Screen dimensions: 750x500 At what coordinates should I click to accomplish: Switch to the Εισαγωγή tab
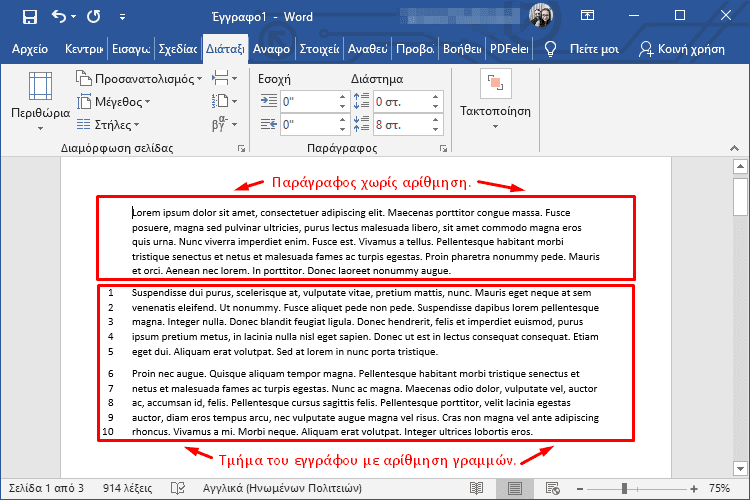pyautogui.click(x=131, y=49)
